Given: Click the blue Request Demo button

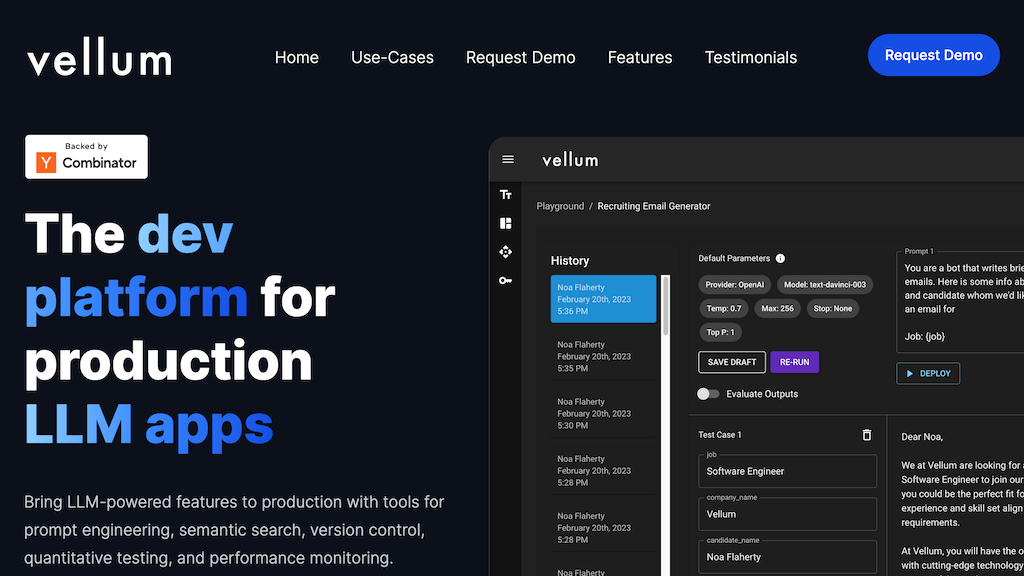Looking at the screenshot, I should coord(933,55).
